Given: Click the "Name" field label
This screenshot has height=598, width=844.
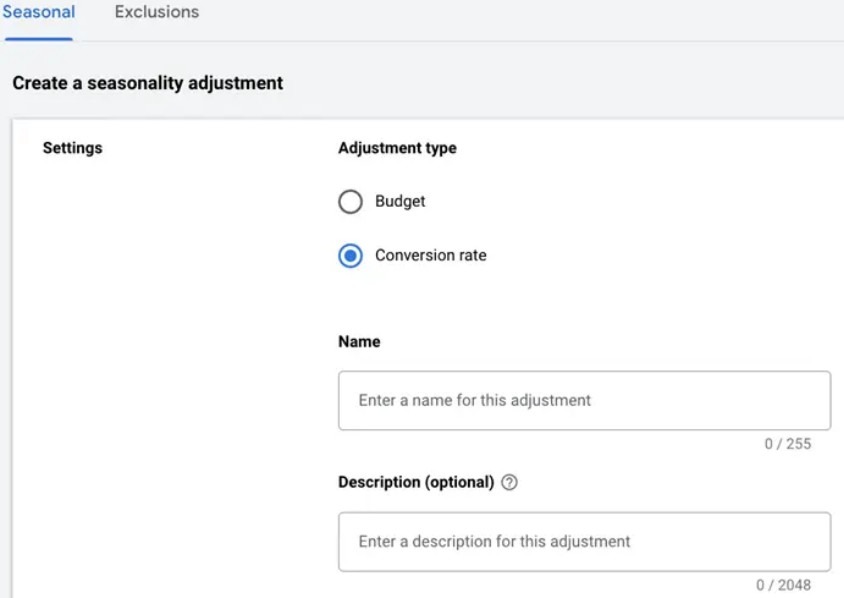Looking at the screenshot, I should pyautogui.click(x=359, y=342).
